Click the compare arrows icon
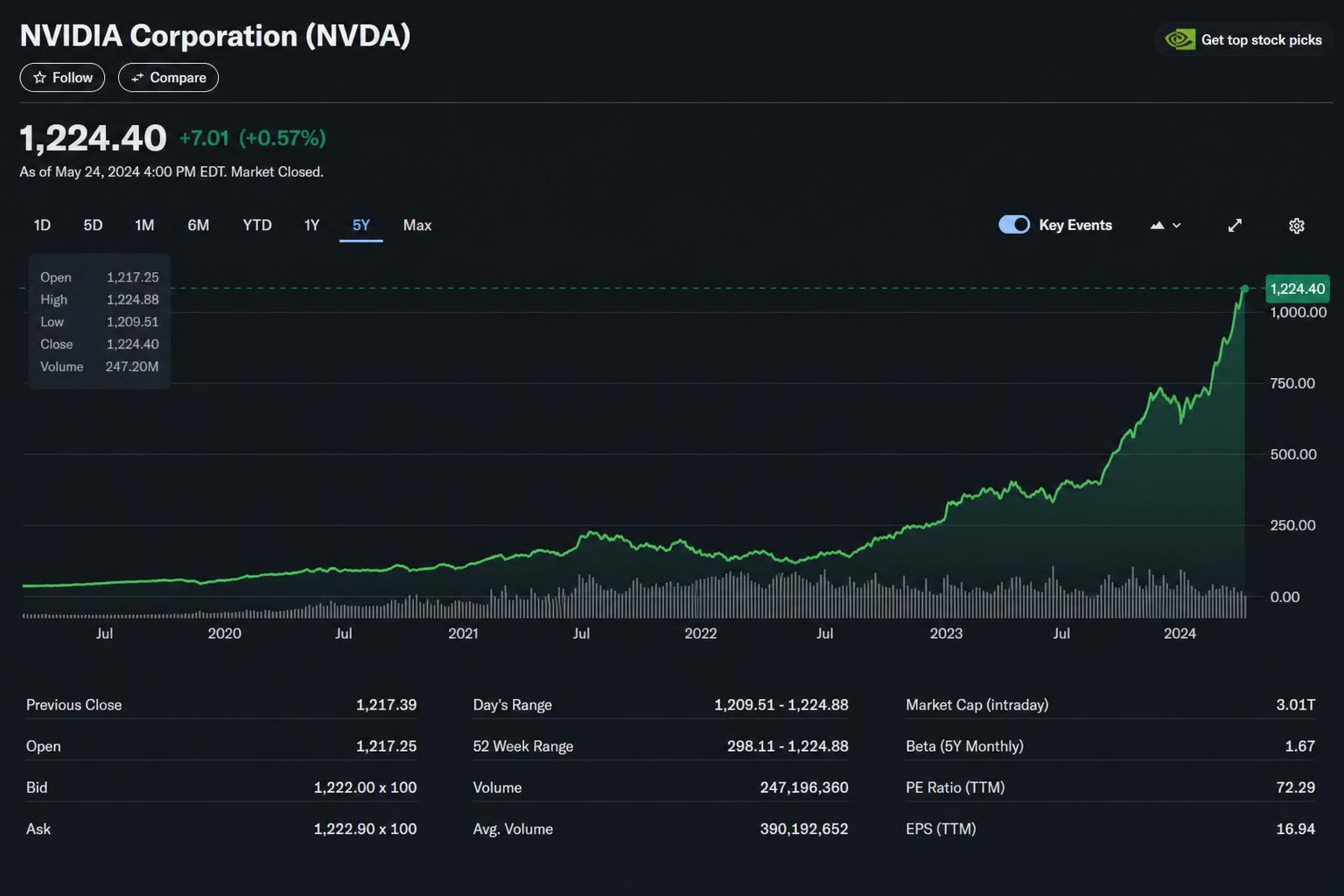The image size is (1344, 896). (137, 78)
